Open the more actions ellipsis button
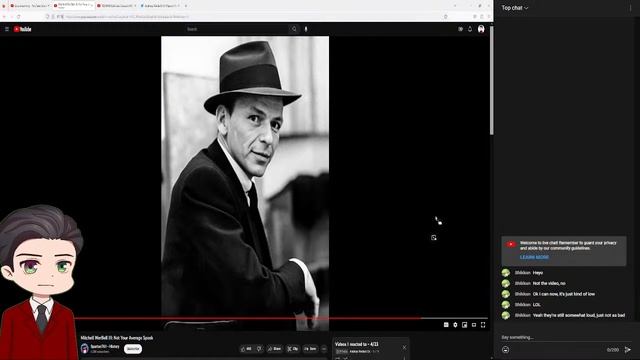Screen dimensions: 640x360 (324, 349)
